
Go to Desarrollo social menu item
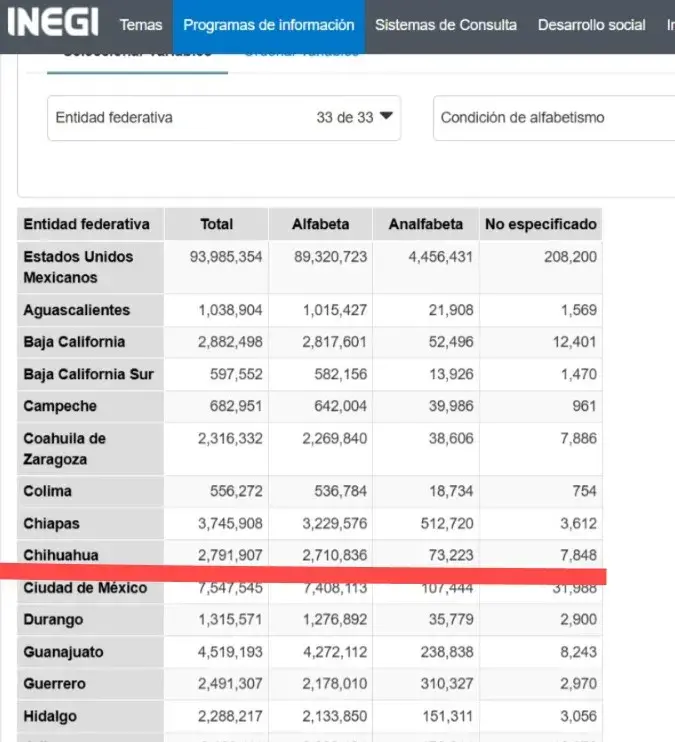(x=591, y=25)
